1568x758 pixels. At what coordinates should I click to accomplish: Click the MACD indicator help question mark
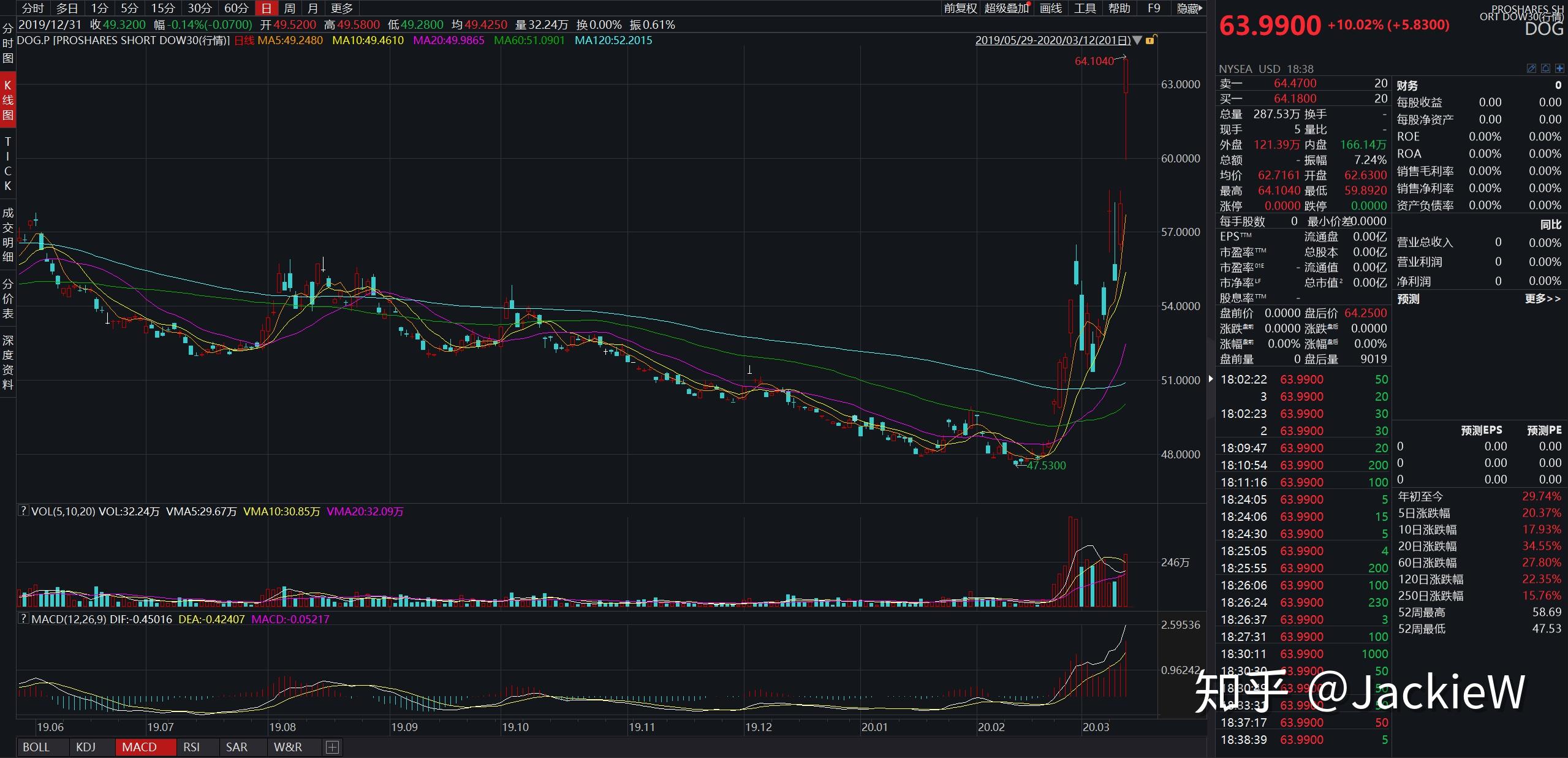[23, 618]
